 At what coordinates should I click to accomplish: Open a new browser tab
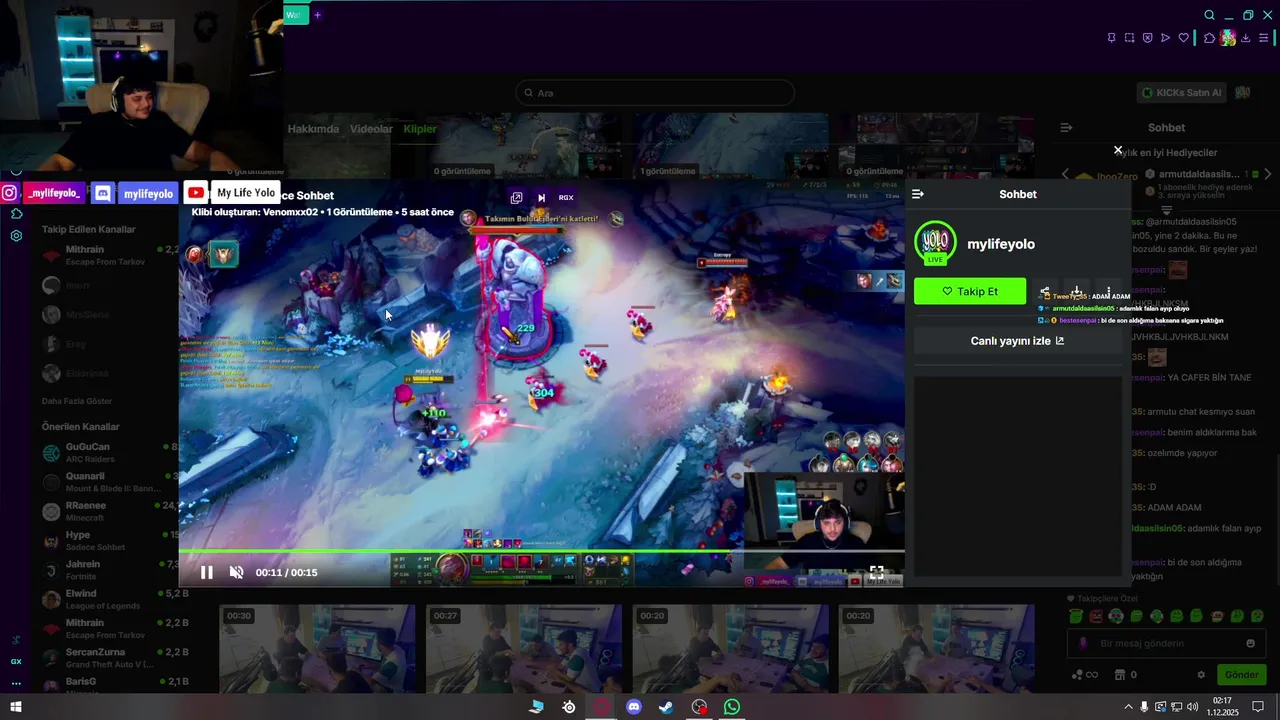318,15
